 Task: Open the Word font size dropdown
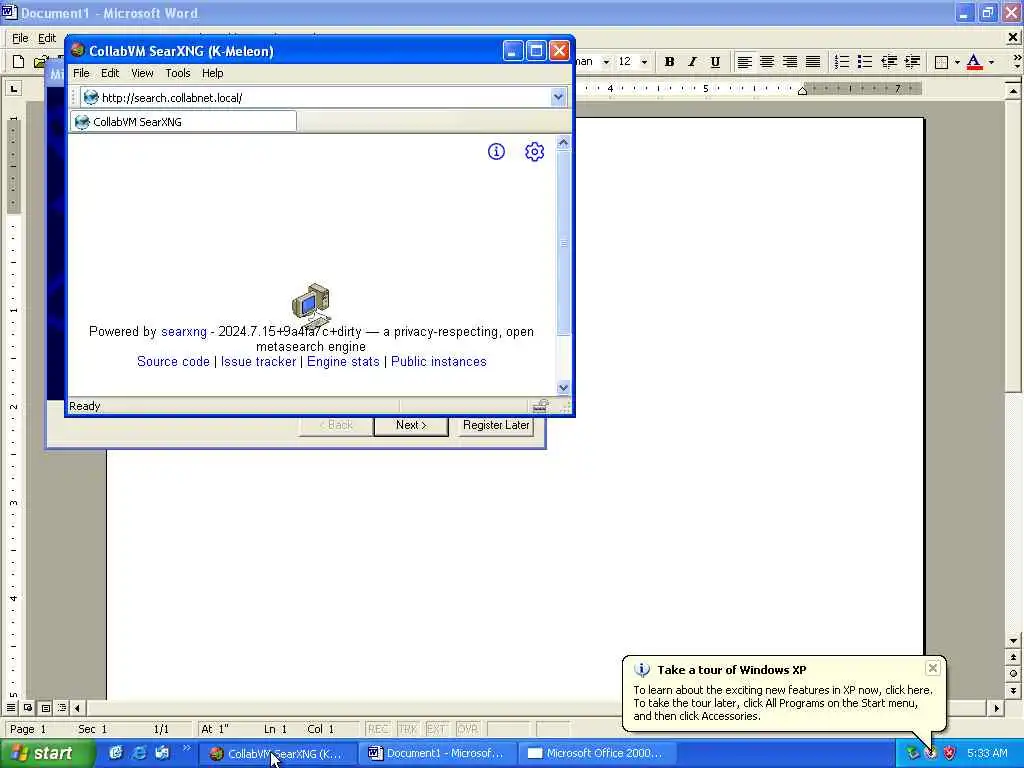[x=645, y=62]
